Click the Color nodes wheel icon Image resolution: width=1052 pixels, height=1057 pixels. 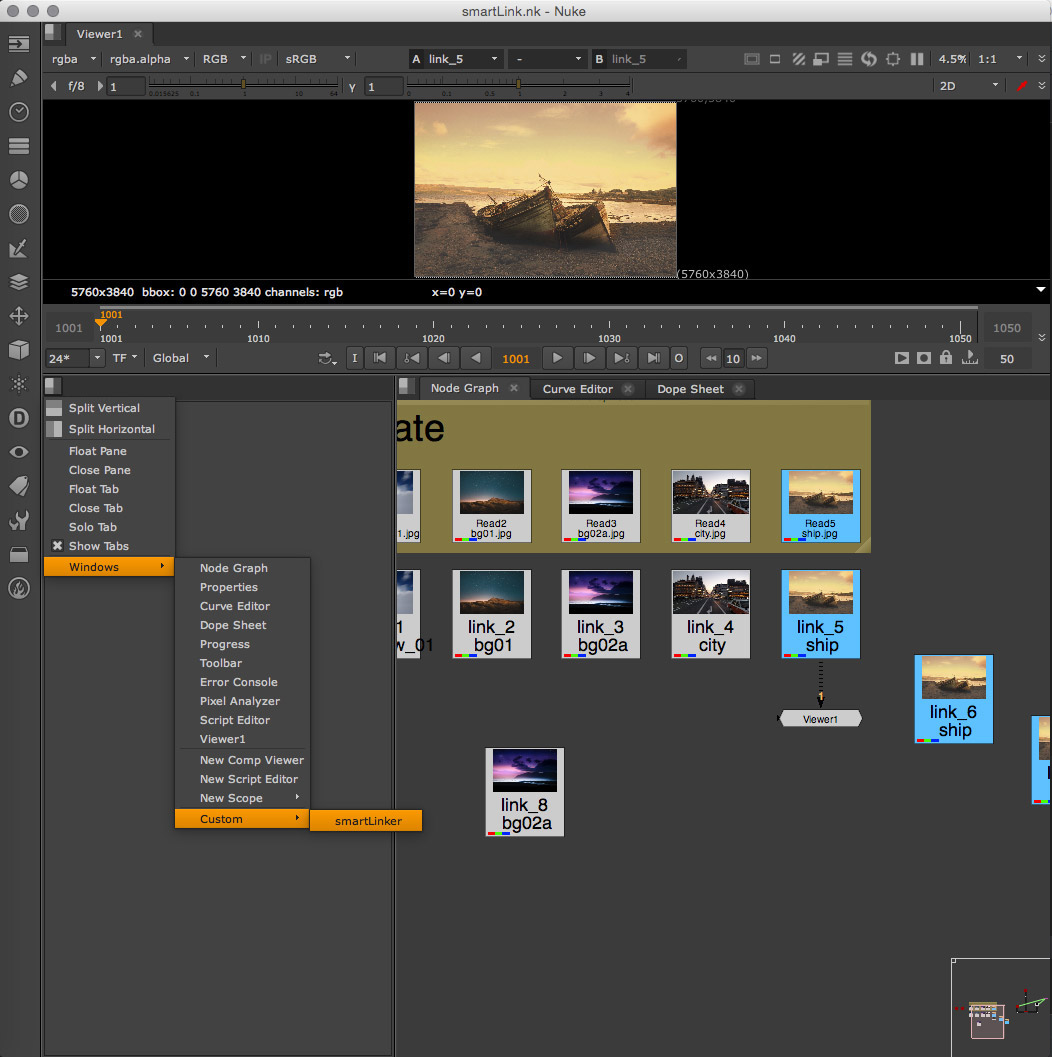click(x=18, y=180)
